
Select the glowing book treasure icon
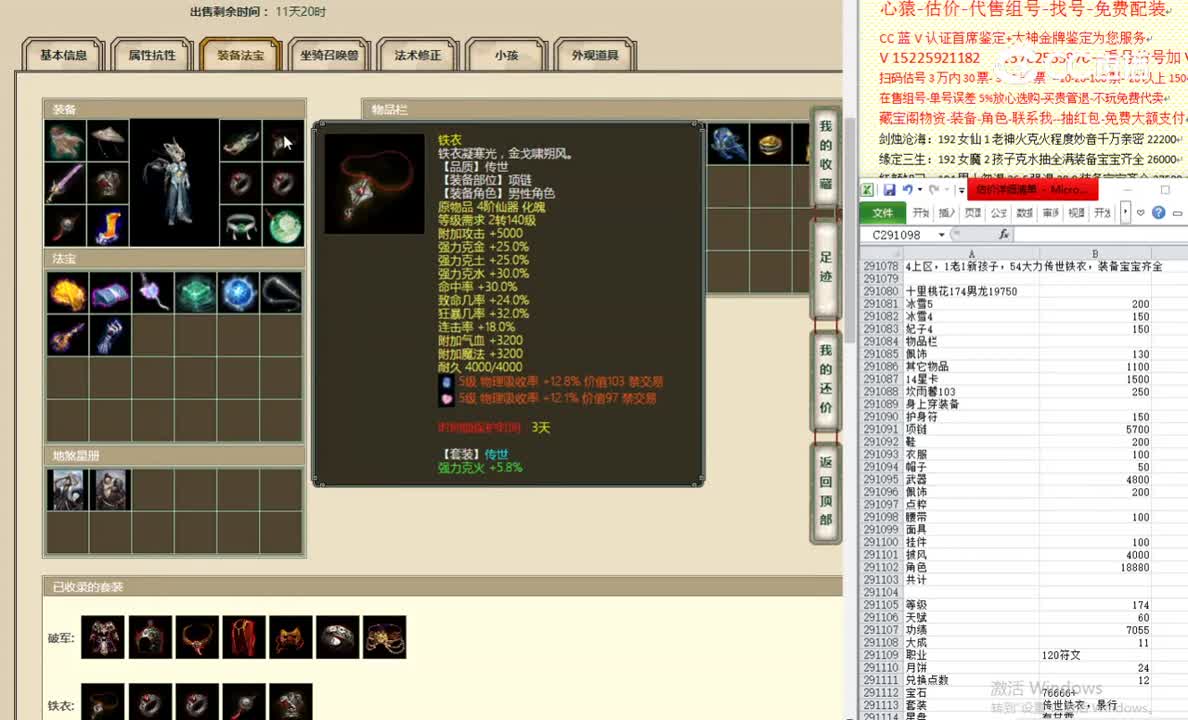coord(110,293)
